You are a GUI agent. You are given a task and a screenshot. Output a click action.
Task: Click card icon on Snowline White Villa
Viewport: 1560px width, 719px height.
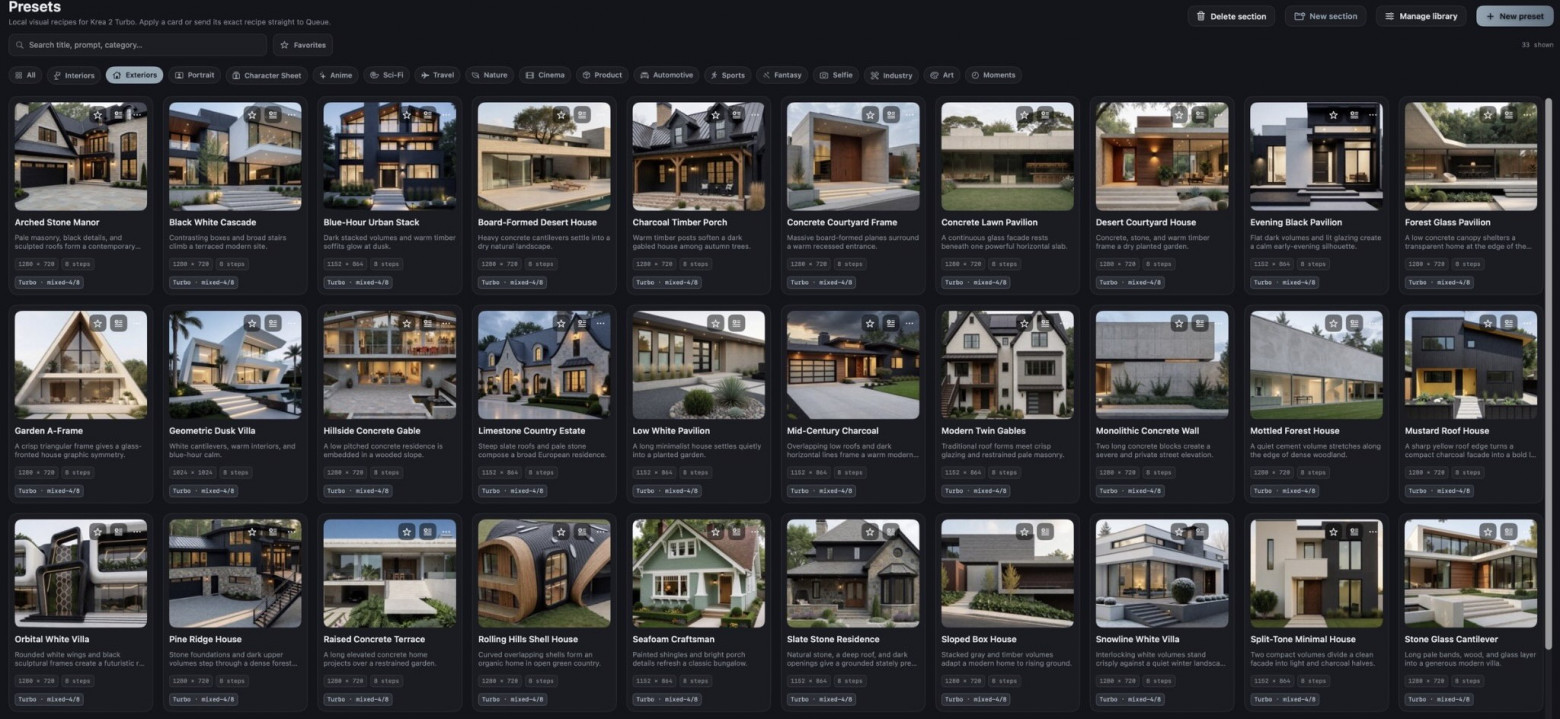[1200, 532]
